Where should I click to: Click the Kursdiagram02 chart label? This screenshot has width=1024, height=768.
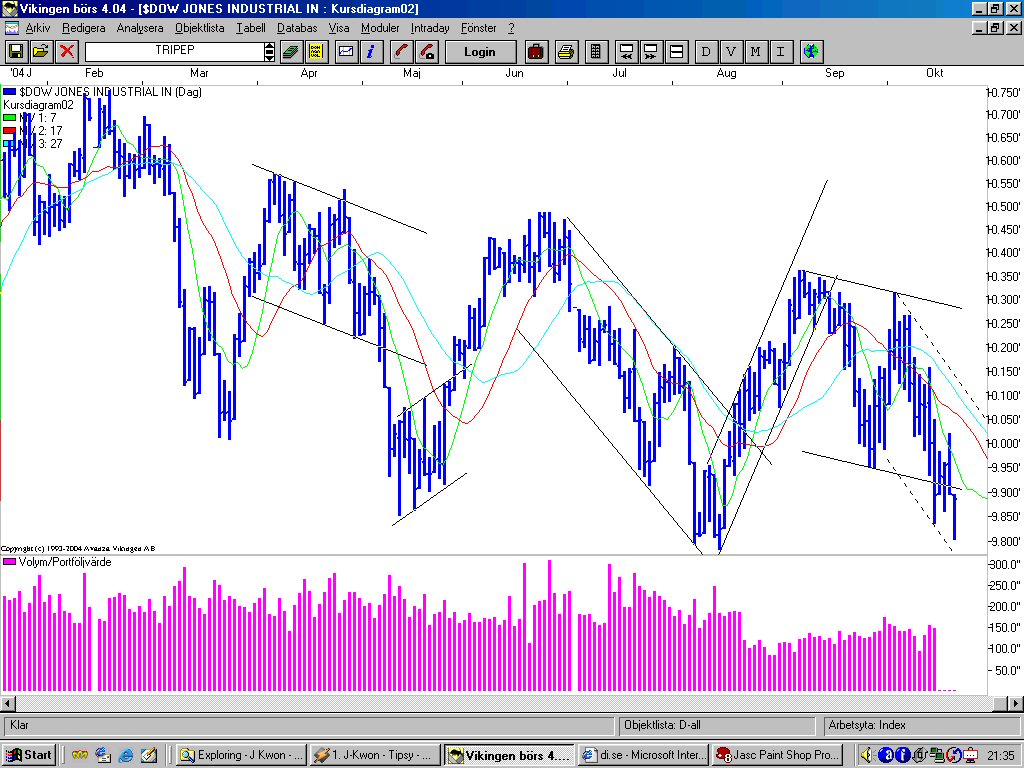coord(38,104)
